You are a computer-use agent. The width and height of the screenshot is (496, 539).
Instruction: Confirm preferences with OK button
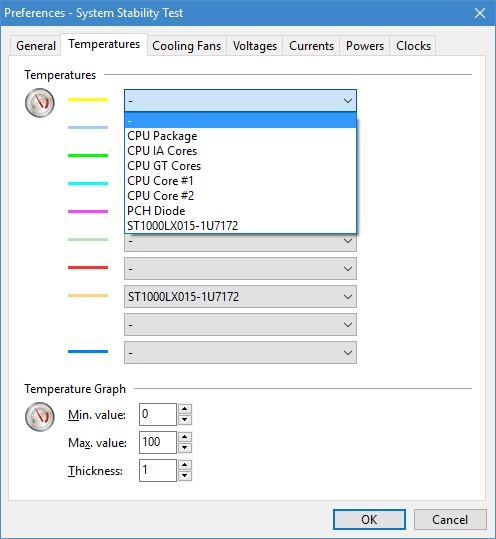coord(369,519)
